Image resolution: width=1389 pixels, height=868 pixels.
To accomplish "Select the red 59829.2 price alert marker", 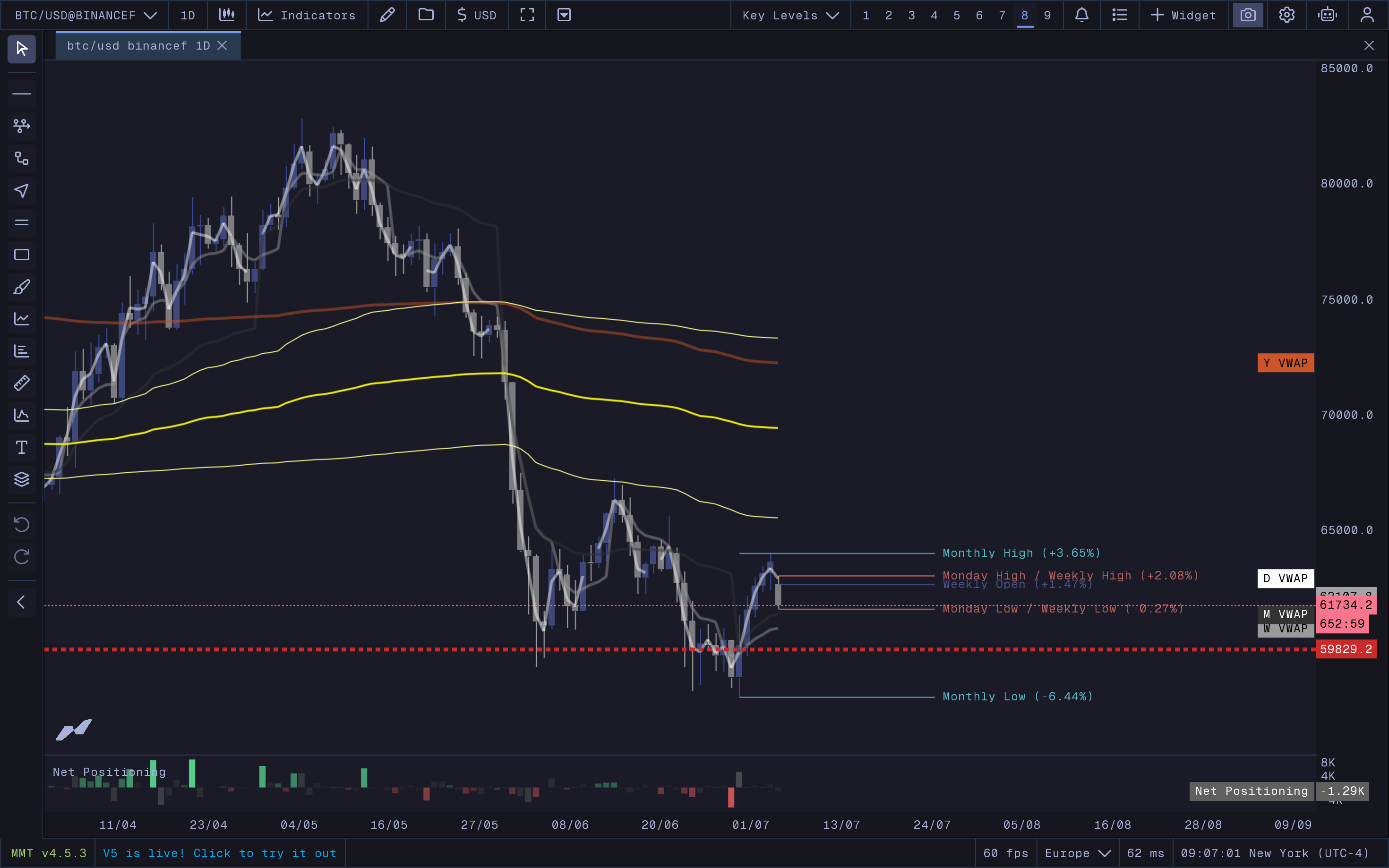I will pyautogui.click(x=1346, y=649).
